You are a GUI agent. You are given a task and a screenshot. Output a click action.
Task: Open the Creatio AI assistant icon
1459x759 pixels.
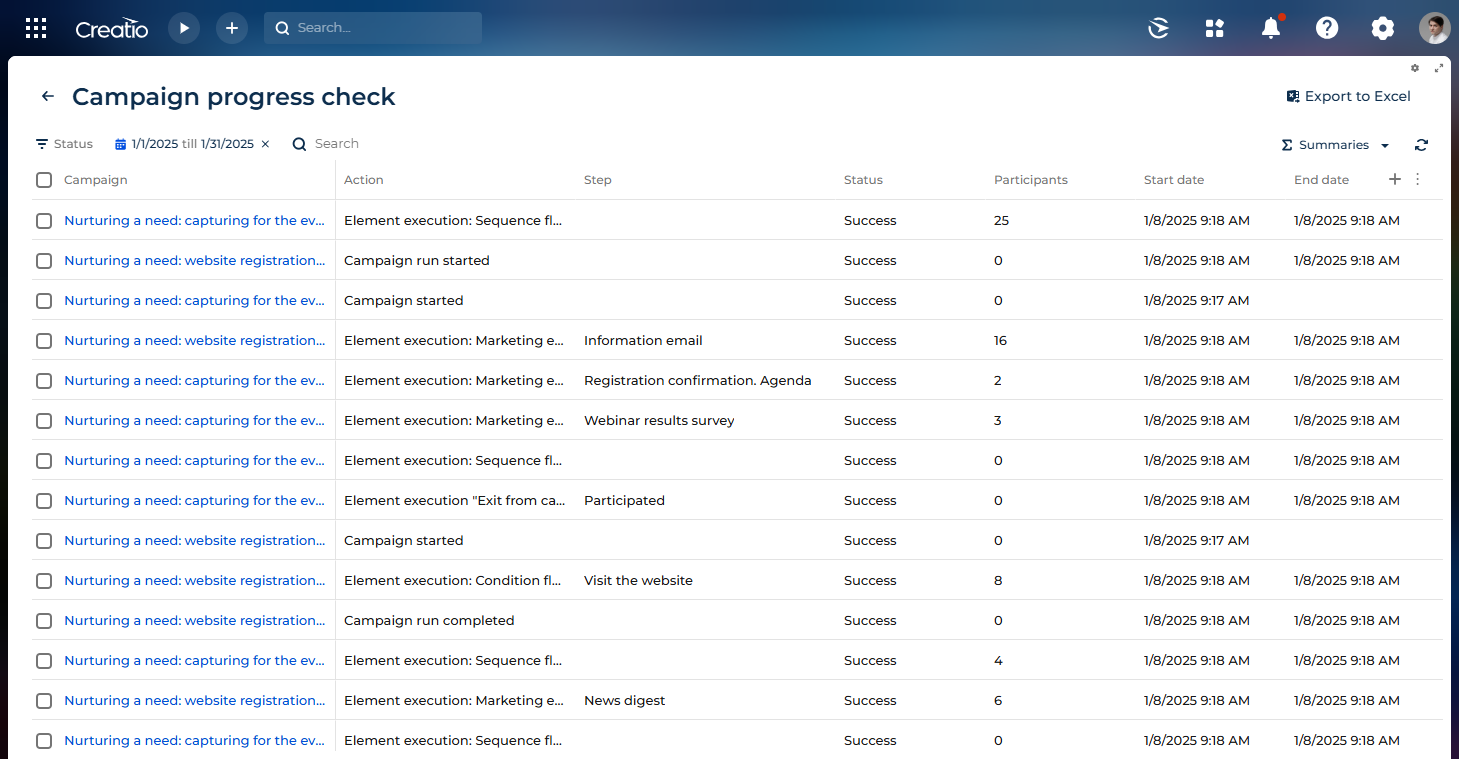click(x=1159, y=28)
